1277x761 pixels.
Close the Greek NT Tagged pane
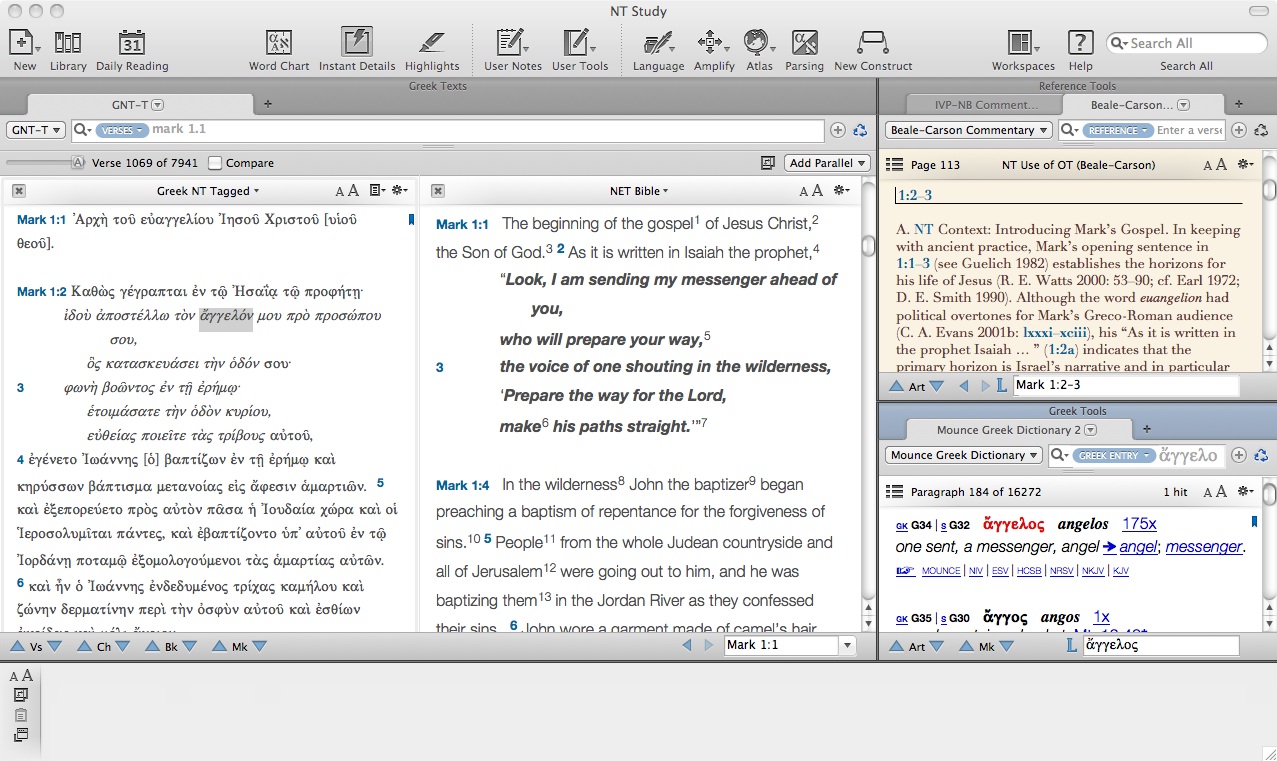[19, 191]
